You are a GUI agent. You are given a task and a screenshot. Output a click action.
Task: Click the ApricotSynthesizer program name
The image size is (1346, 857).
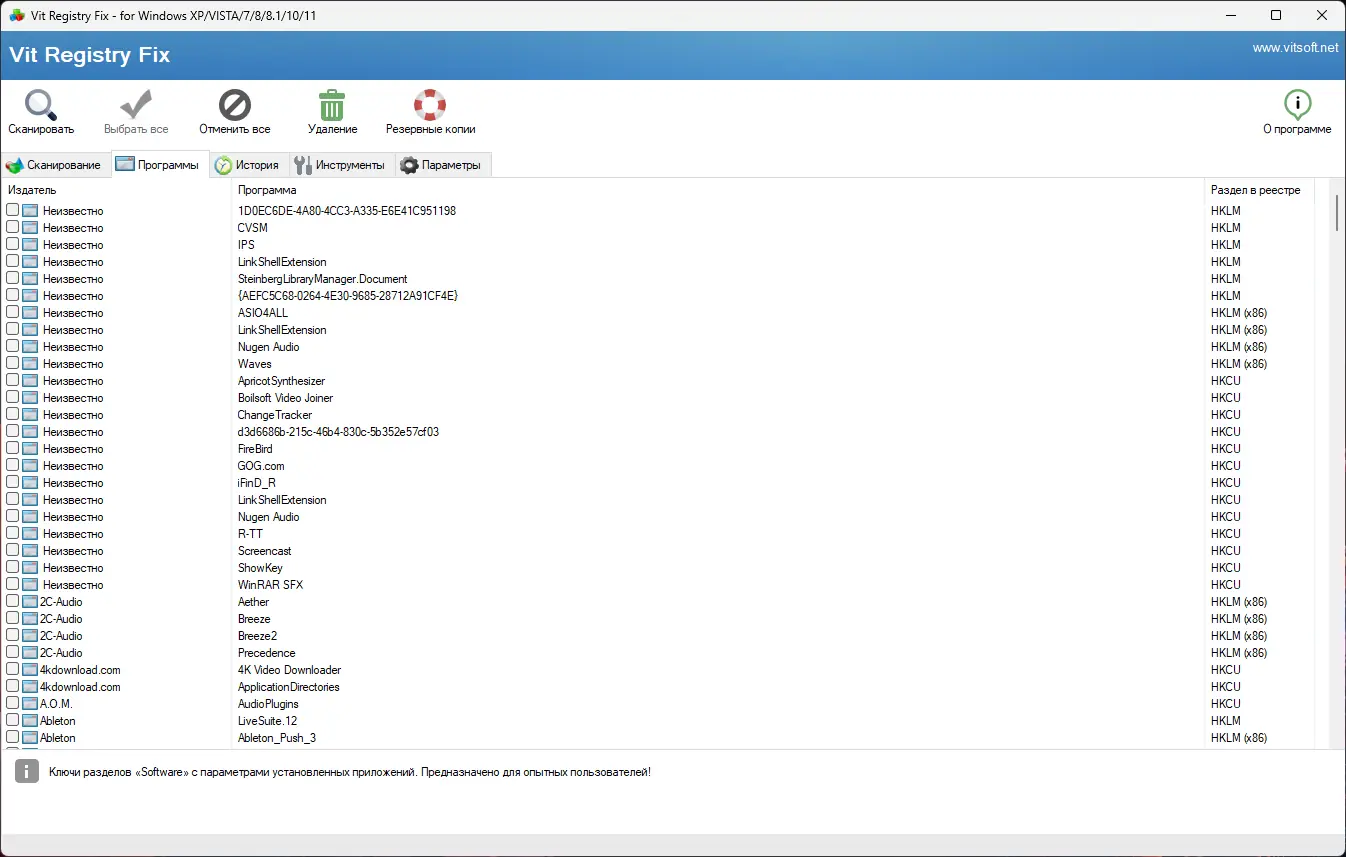pyautogui.click(x=281, y=381)
